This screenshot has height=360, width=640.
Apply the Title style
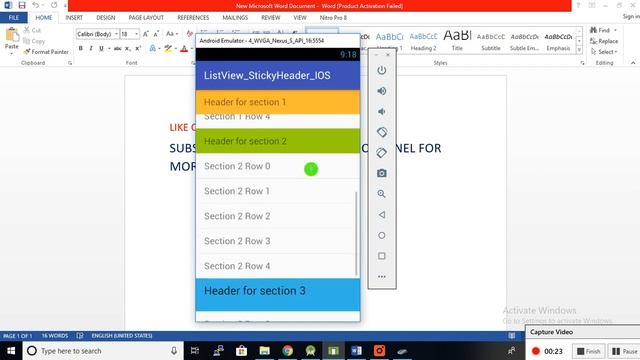(x=457, y=41)
